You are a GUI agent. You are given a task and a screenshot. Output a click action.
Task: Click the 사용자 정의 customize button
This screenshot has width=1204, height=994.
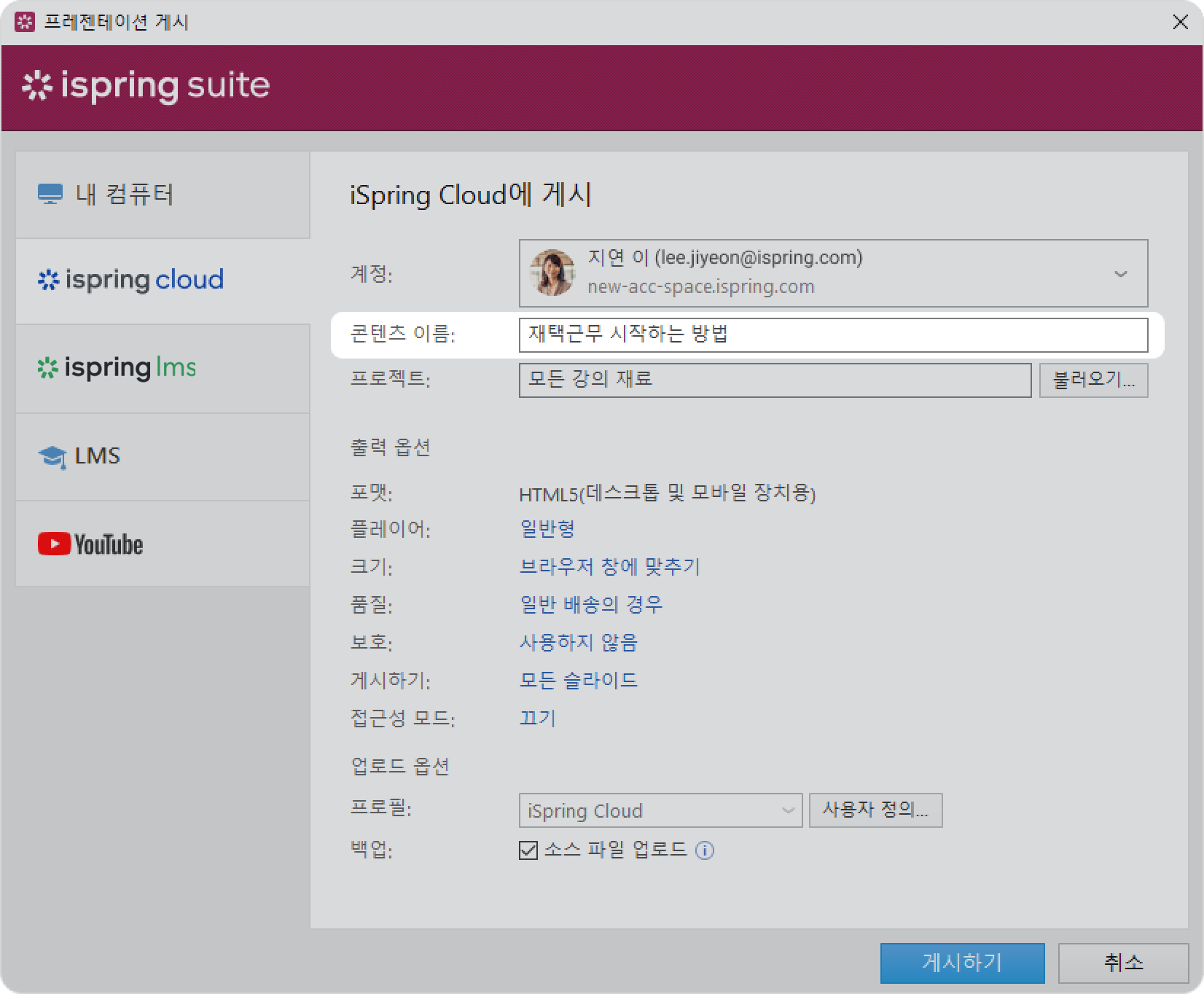point(875,810)
